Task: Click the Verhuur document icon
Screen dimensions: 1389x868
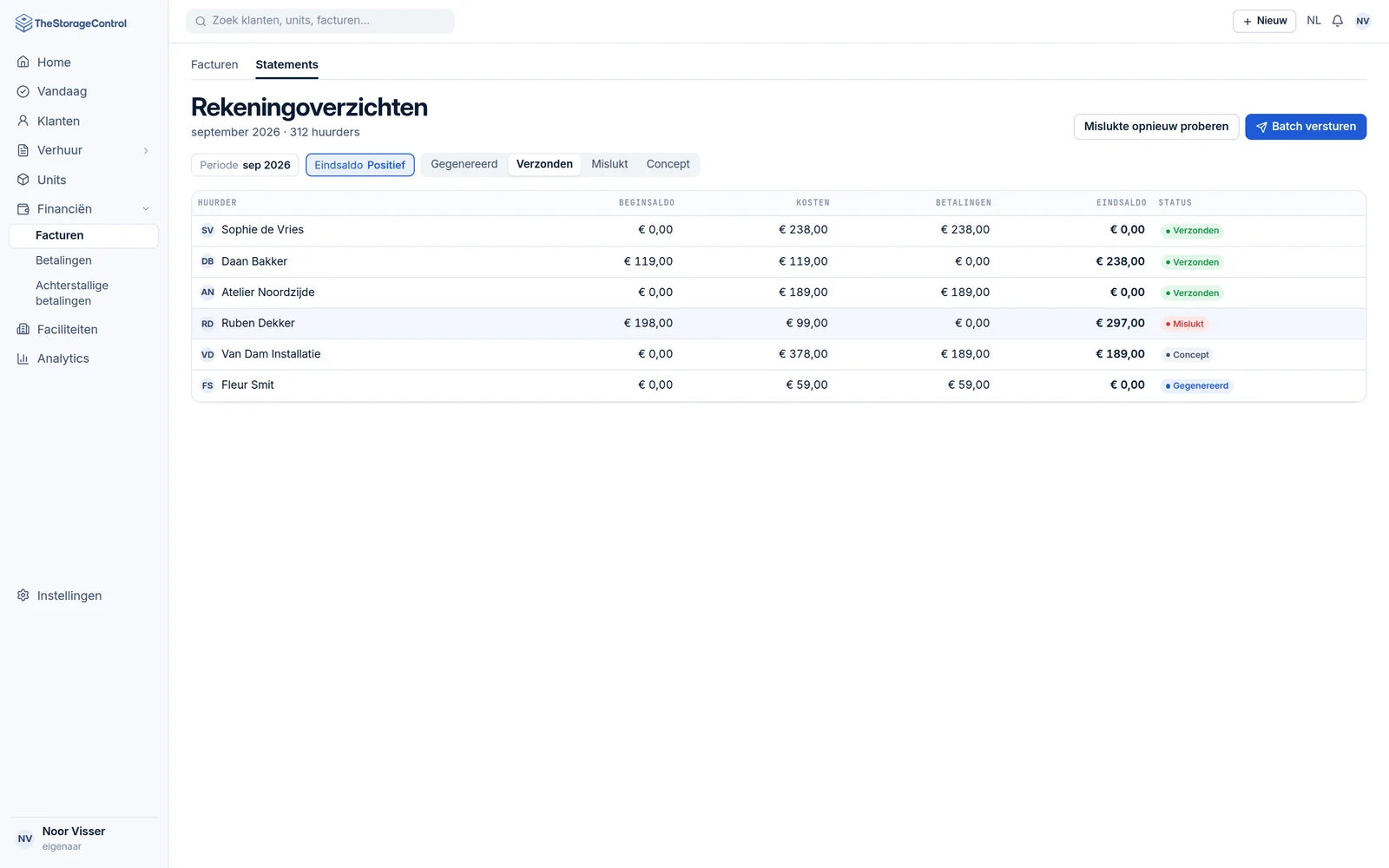Action: coord(23,150)
